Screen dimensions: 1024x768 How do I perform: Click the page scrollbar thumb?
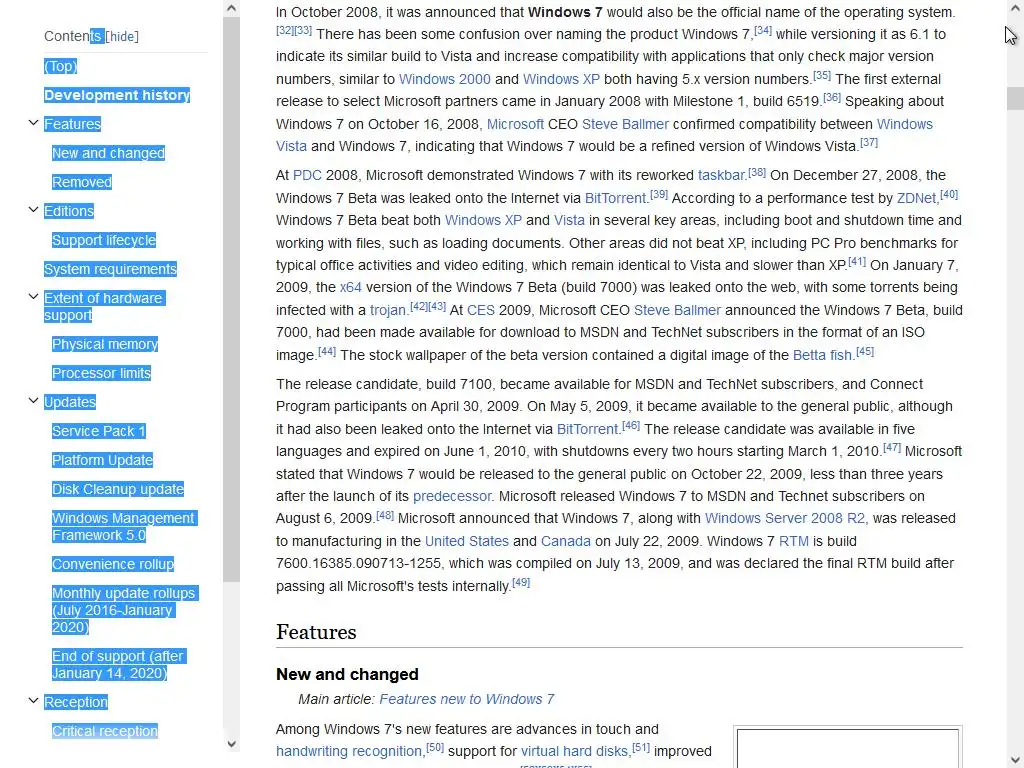[x=1016, y=98]
